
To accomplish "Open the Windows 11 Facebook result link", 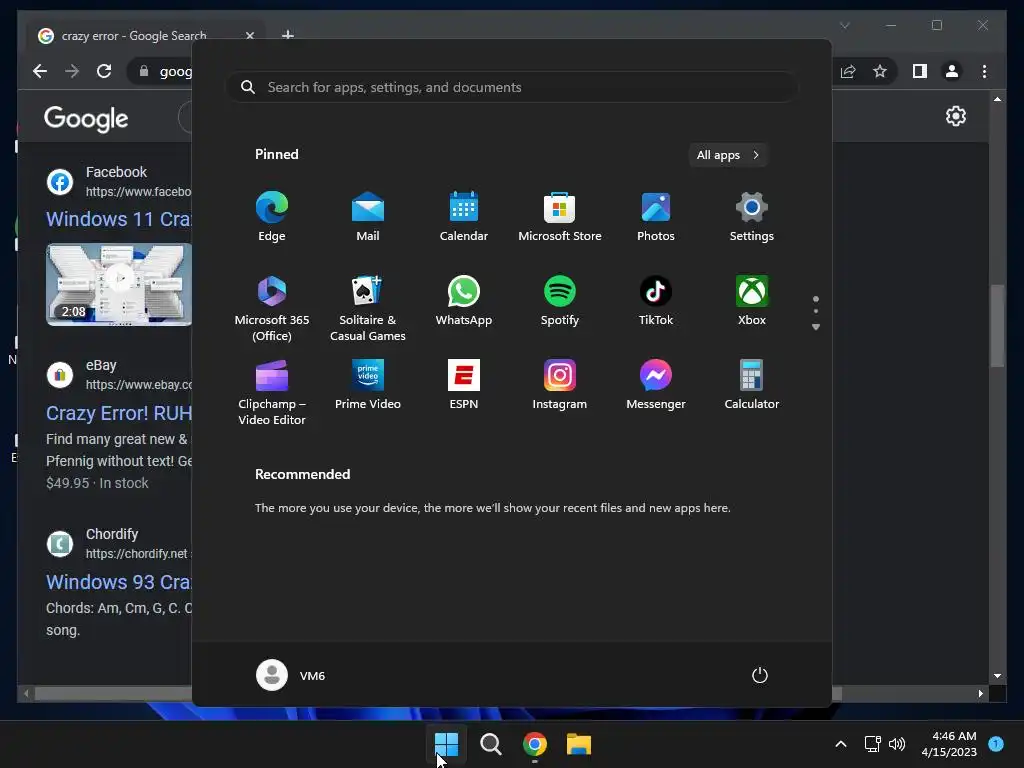I will coord(119,219).
